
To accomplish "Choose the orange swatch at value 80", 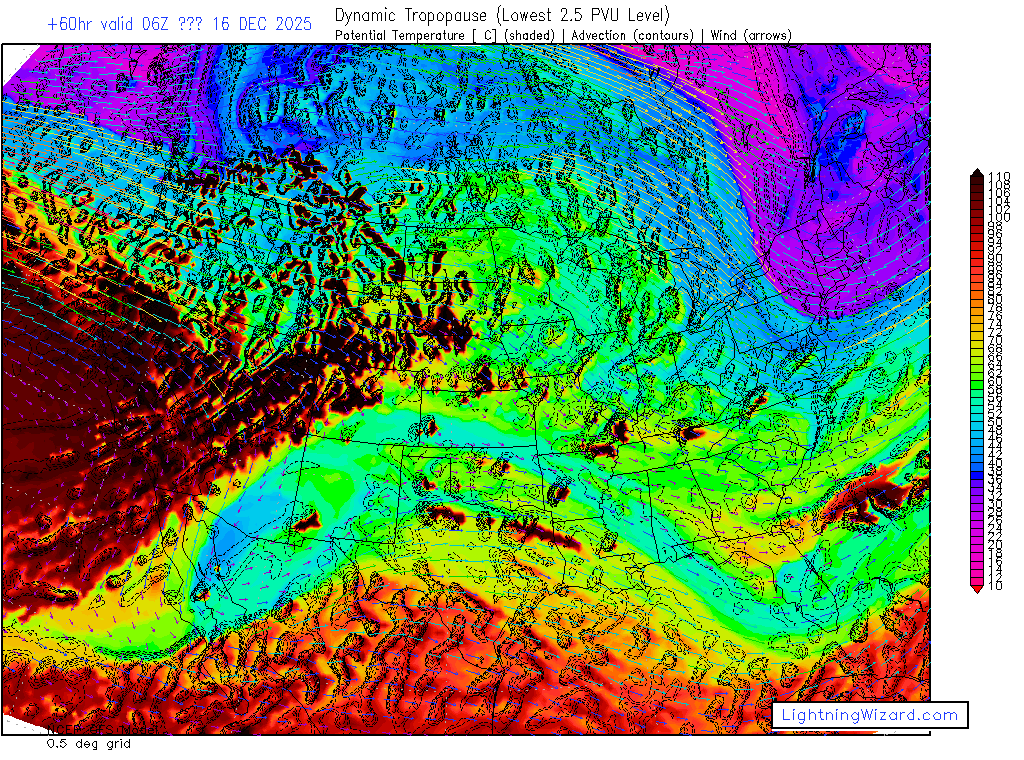I will tap(976, 299).
